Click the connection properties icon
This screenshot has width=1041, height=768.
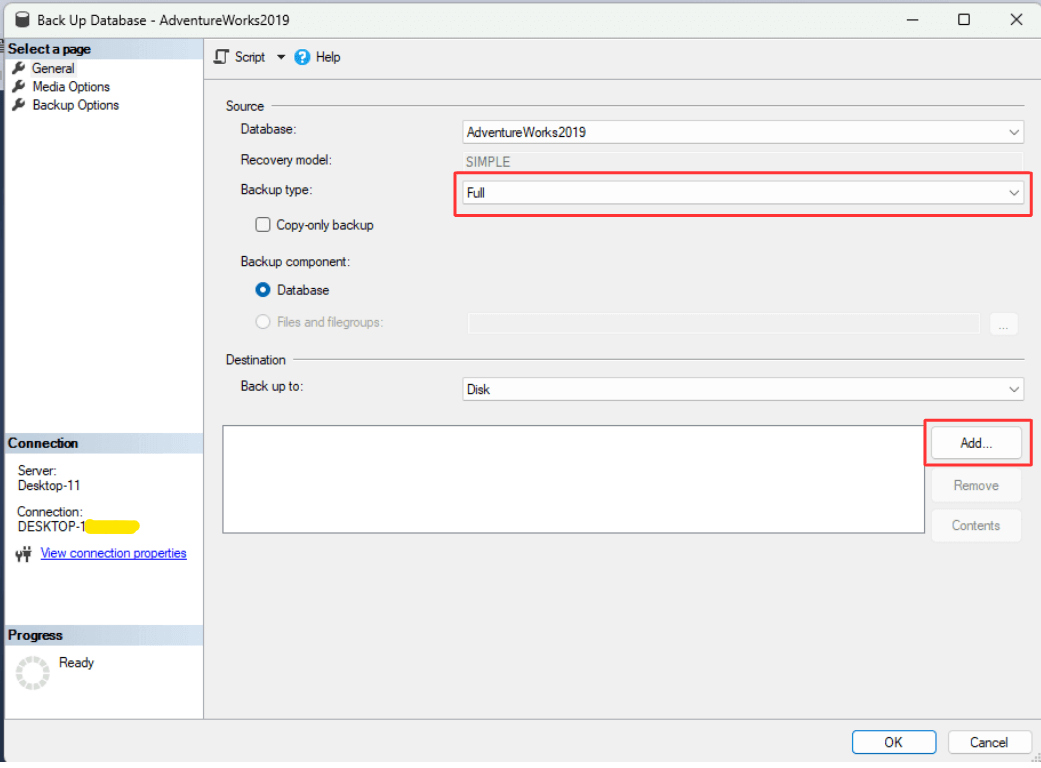[x=24, y=553]
